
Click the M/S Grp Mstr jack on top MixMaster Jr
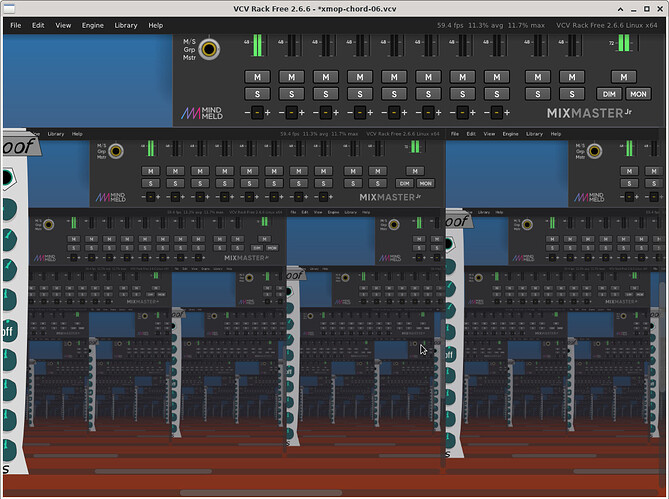pyautogui.click(x=209, y=49)
